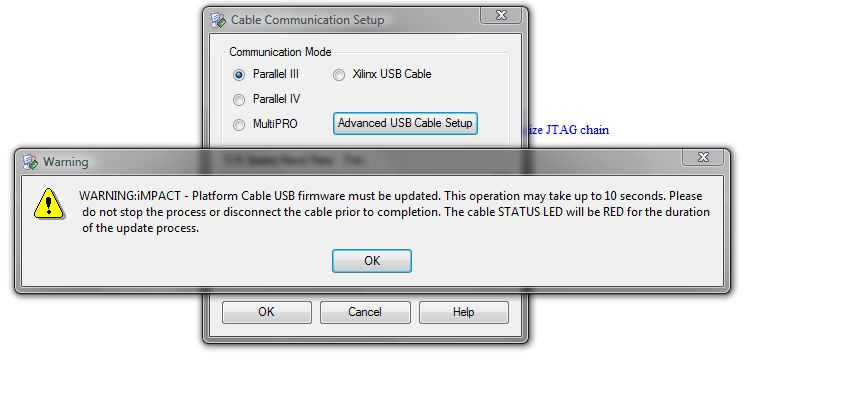The width and height of the screenshot is (849, 394).
Task: Open Advanced USB Cable Setup
Action: pos(405,123)
